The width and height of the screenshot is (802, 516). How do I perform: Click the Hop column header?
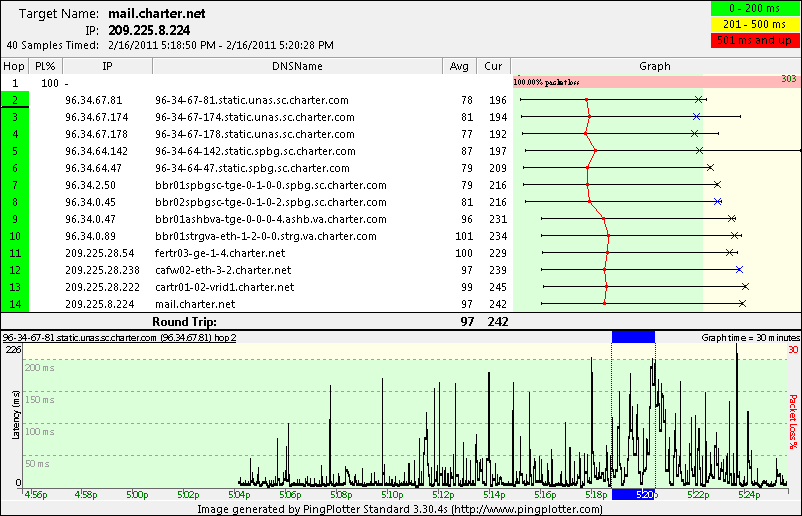tap(15, 66)
